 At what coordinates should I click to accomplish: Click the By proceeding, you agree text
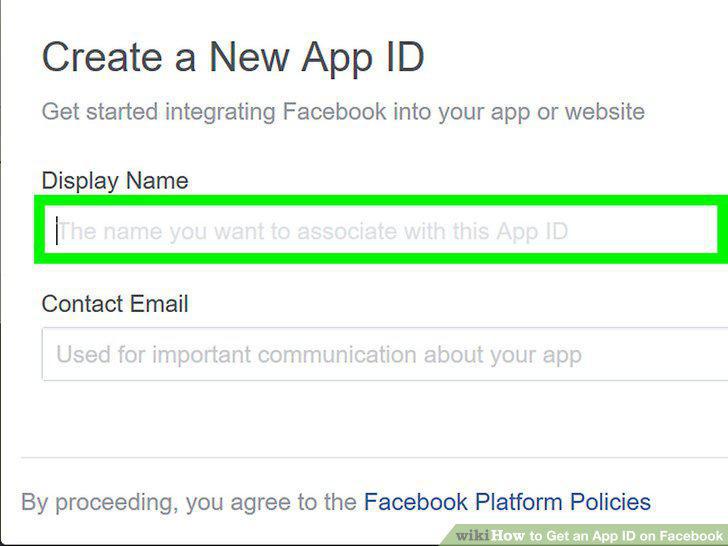pyautogui.click(x=188, y=502)
